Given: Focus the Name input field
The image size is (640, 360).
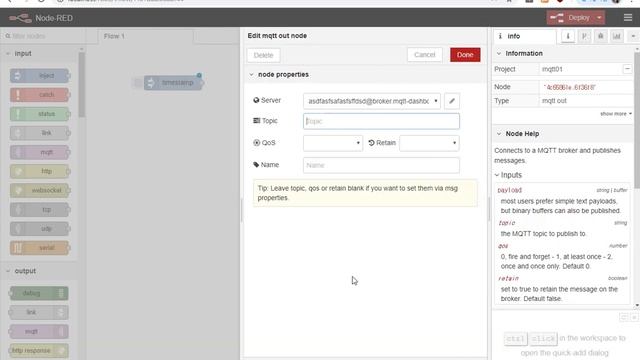Looking at the screenshot, I should coord(381,165).
